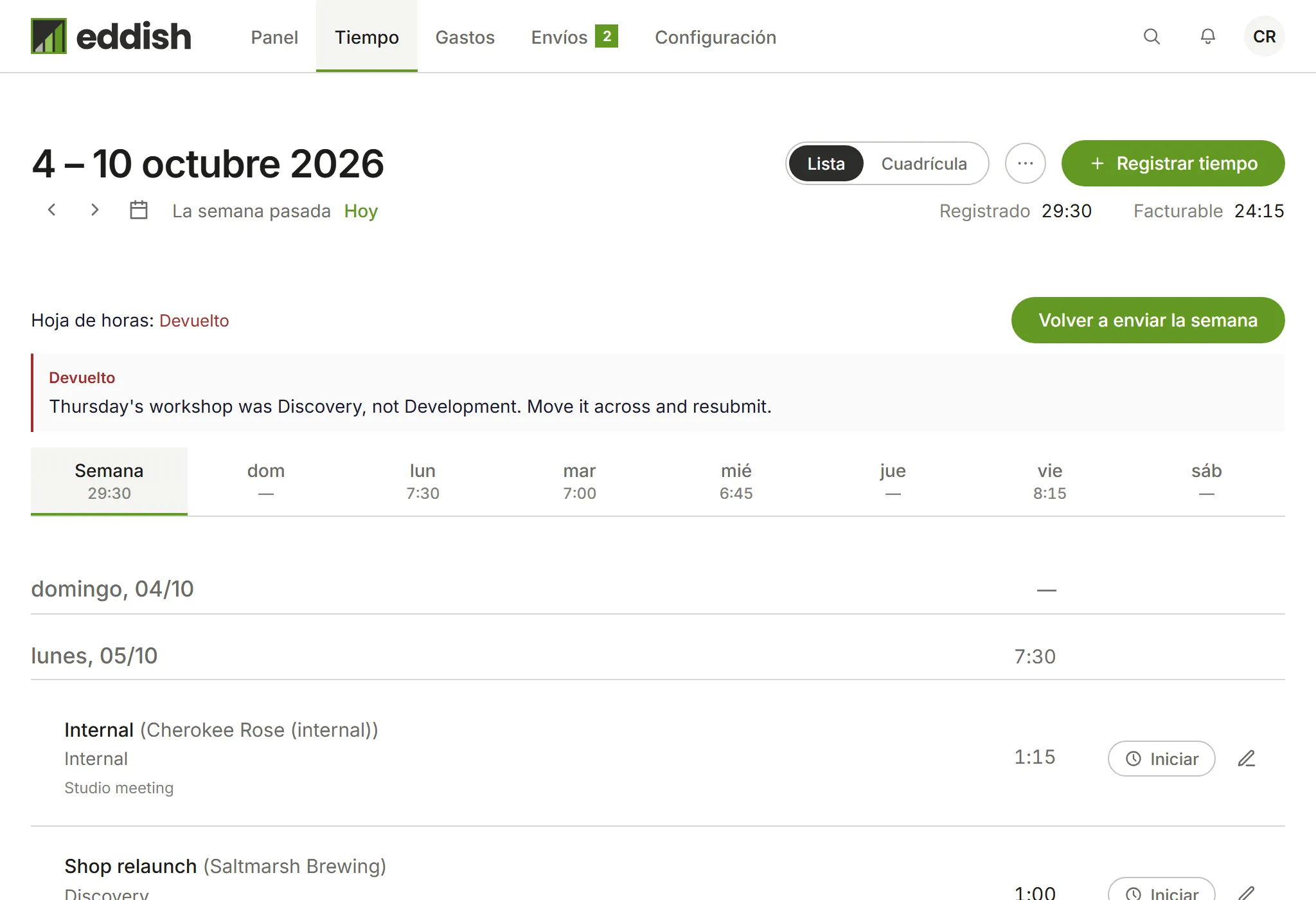
Task: Switch to Cuadrícula view
Action: 924,163
